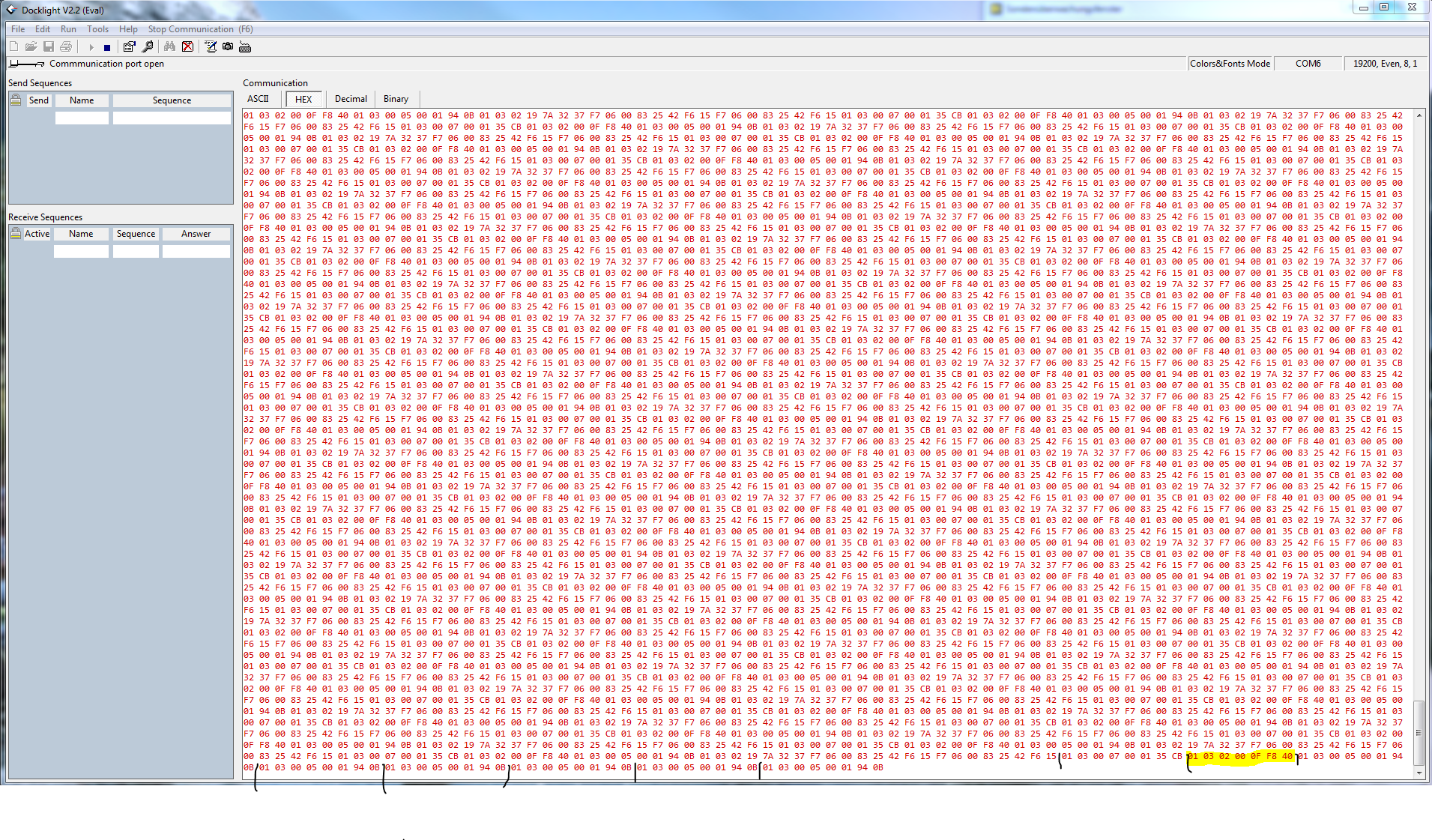Click the Active column header
The height and width of the screenshot is (840, 1432).
pyautogui.click(x=37, y=234)
